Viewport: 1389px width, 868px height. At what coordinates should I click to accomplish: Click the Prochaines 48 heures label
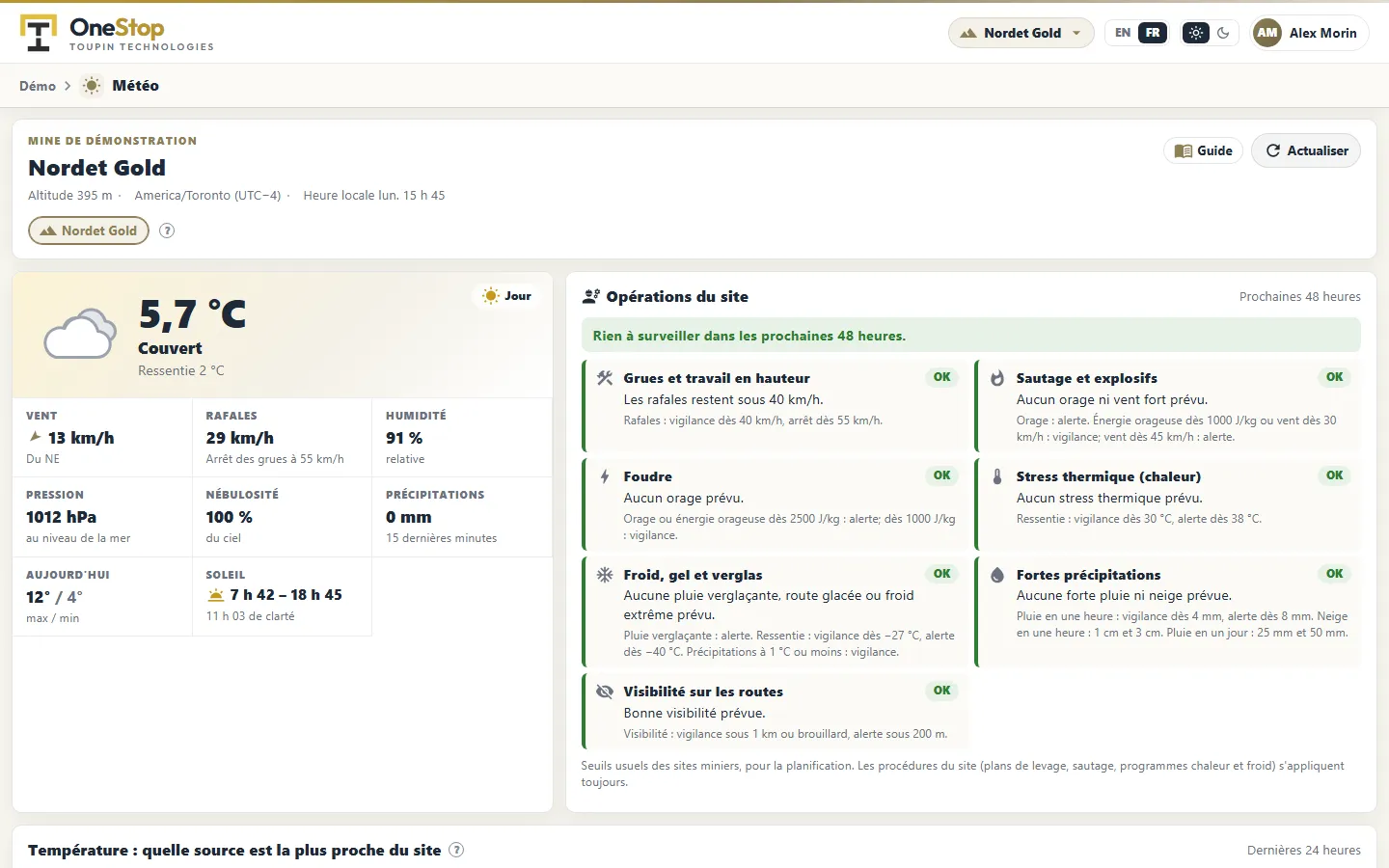tap(1299, 297)
